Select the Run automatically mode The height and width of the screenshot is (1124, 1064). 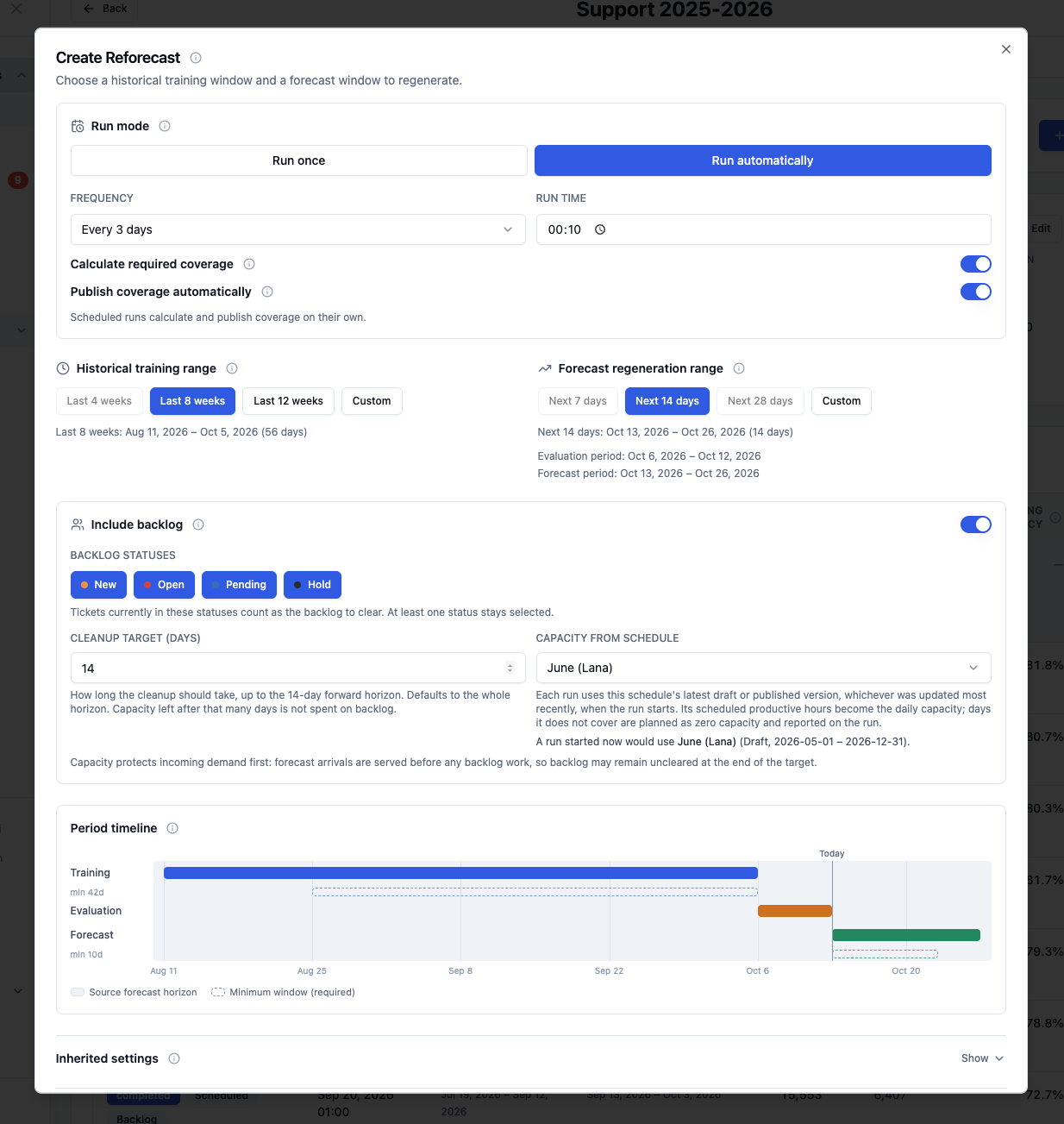pos(763,160)
